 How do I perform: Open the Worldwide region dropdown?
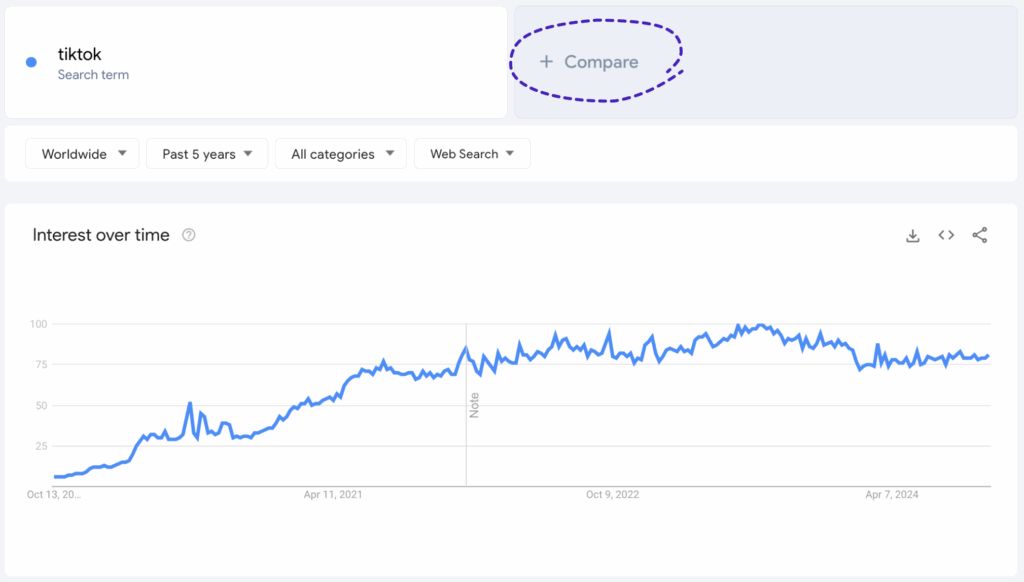click(82, 154)
